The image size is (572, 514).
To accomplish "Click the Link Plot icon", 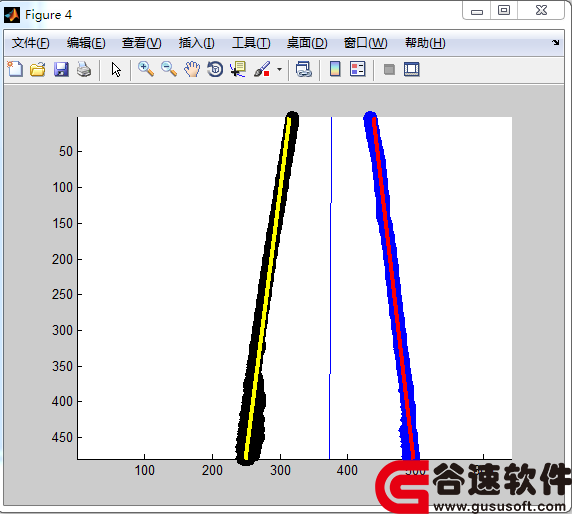I will [x=303, y=69].
